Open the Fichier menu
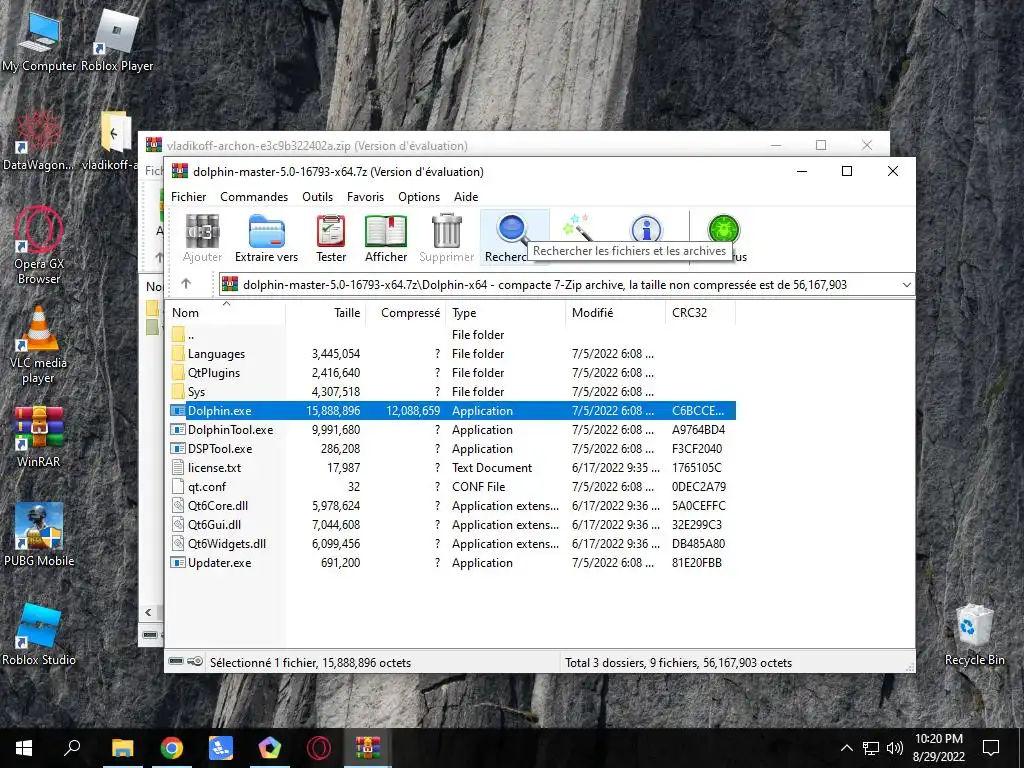 click(x=188, y=197)
